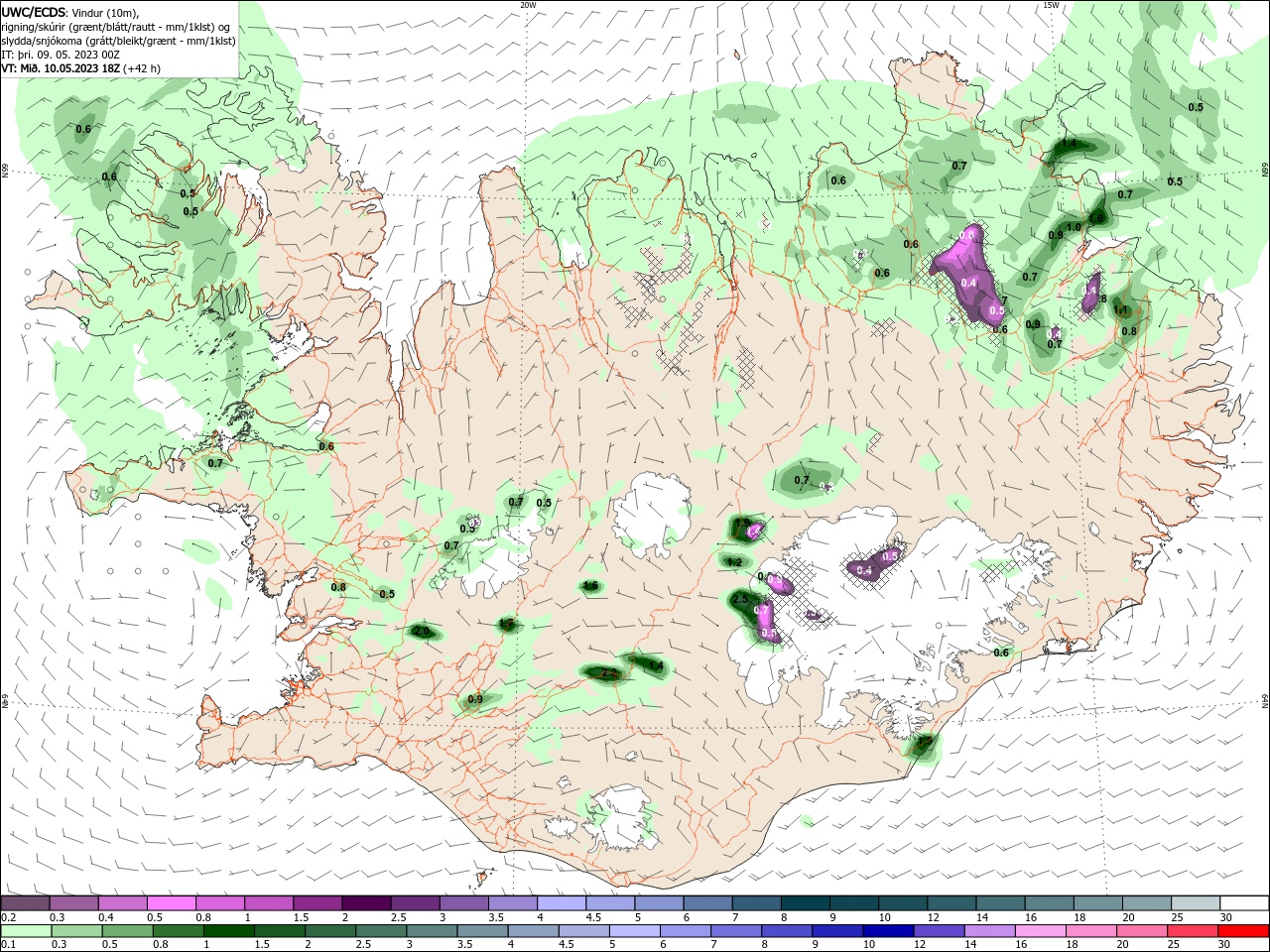Click the 'slydda/snjókoma' legend description line
1270x952 pixels.
[x=118, y=41]
